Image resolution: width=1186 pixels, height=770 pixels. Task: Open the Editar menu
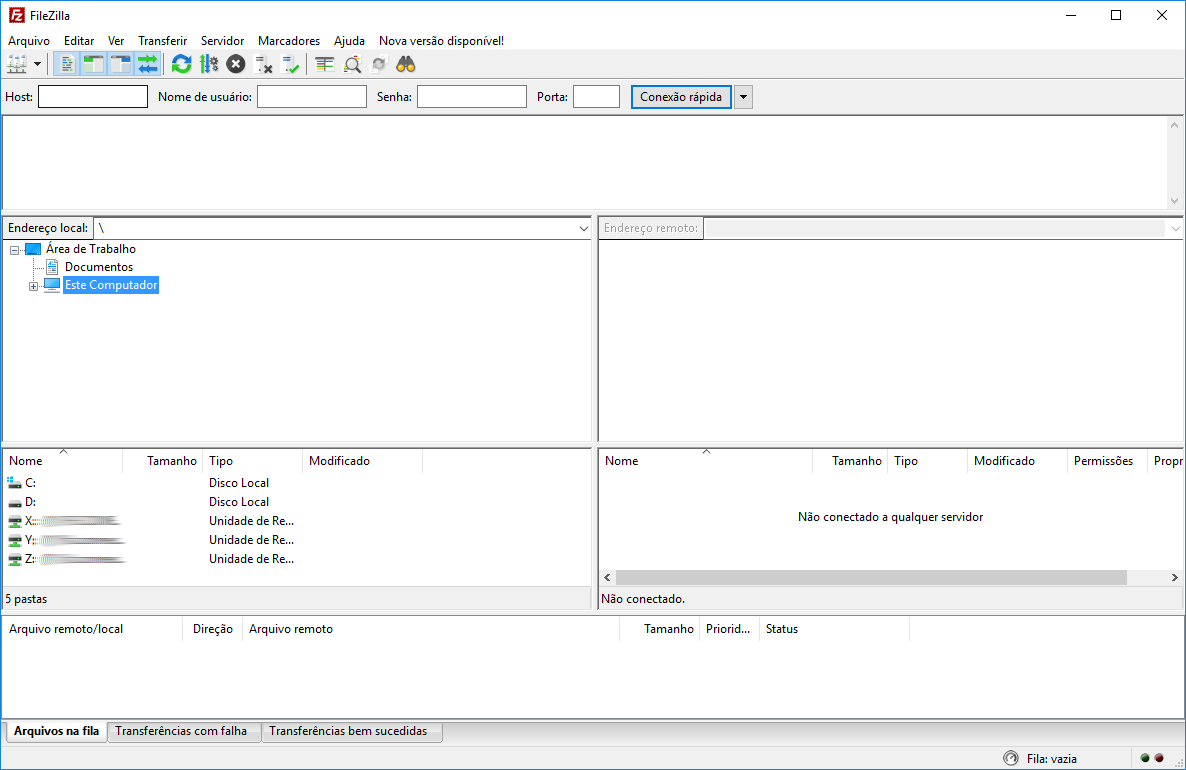(79, 41)
